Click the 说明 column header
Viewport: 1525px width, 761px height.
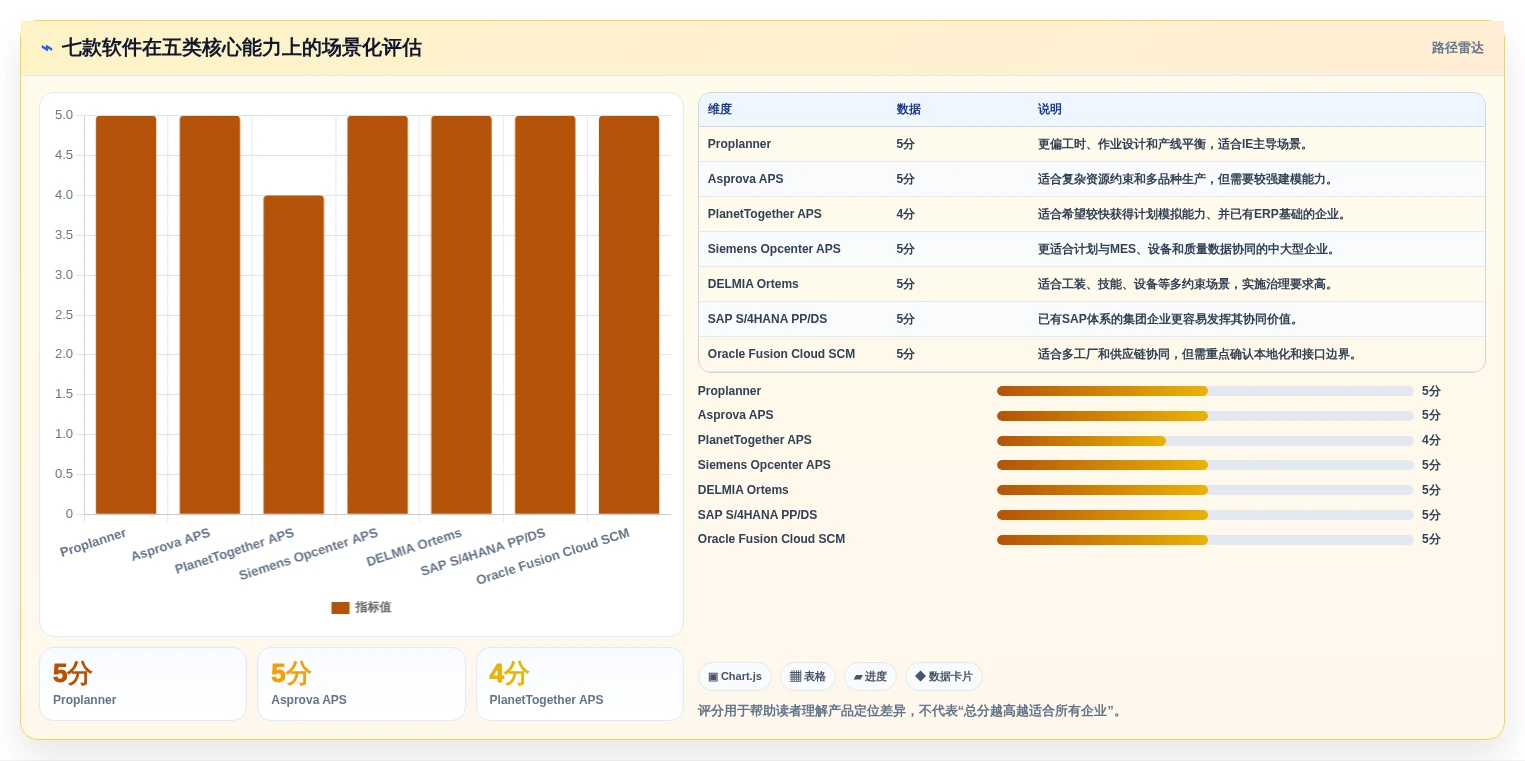tap(1049, 110)
